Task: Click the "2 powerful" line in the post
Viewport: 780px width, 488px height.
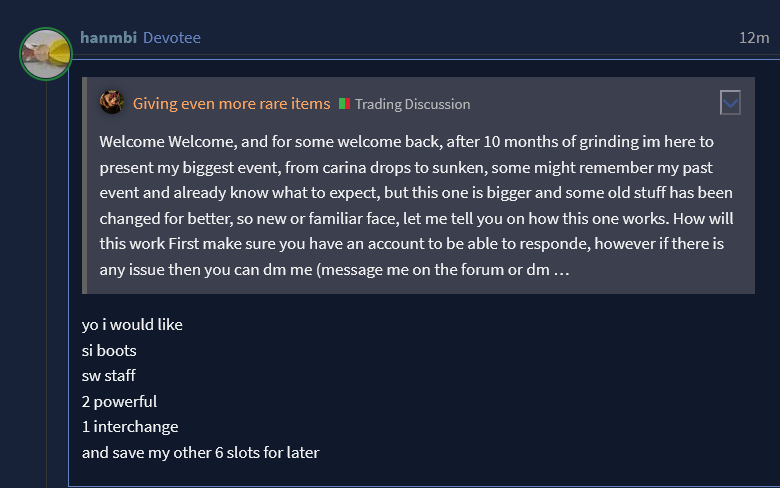Action: coord(119,401)
